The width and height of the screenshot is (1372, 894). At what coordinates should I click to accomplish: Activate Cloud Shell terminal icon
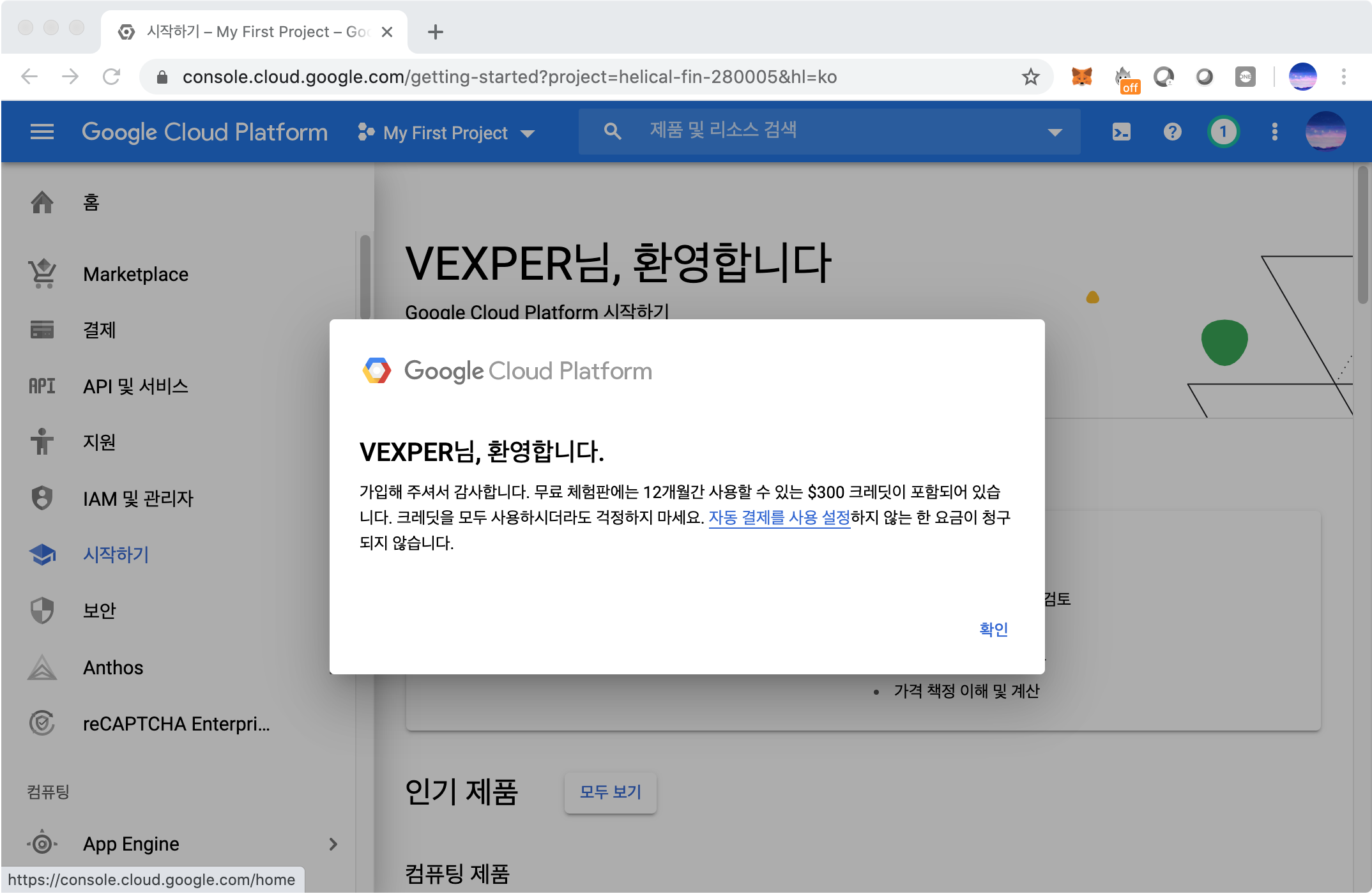tap(1121, 132)
